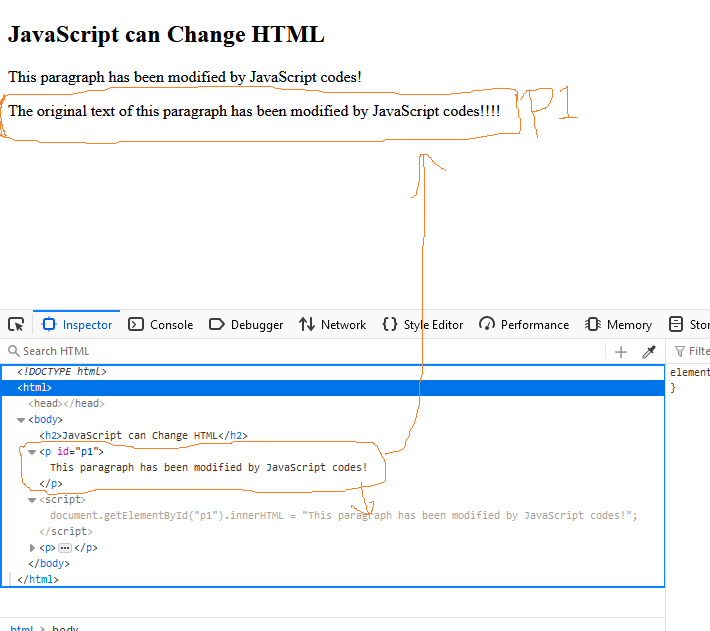710x631 pixels.
Task: Select the closing /html tag
Action: [x=38, y=579]
